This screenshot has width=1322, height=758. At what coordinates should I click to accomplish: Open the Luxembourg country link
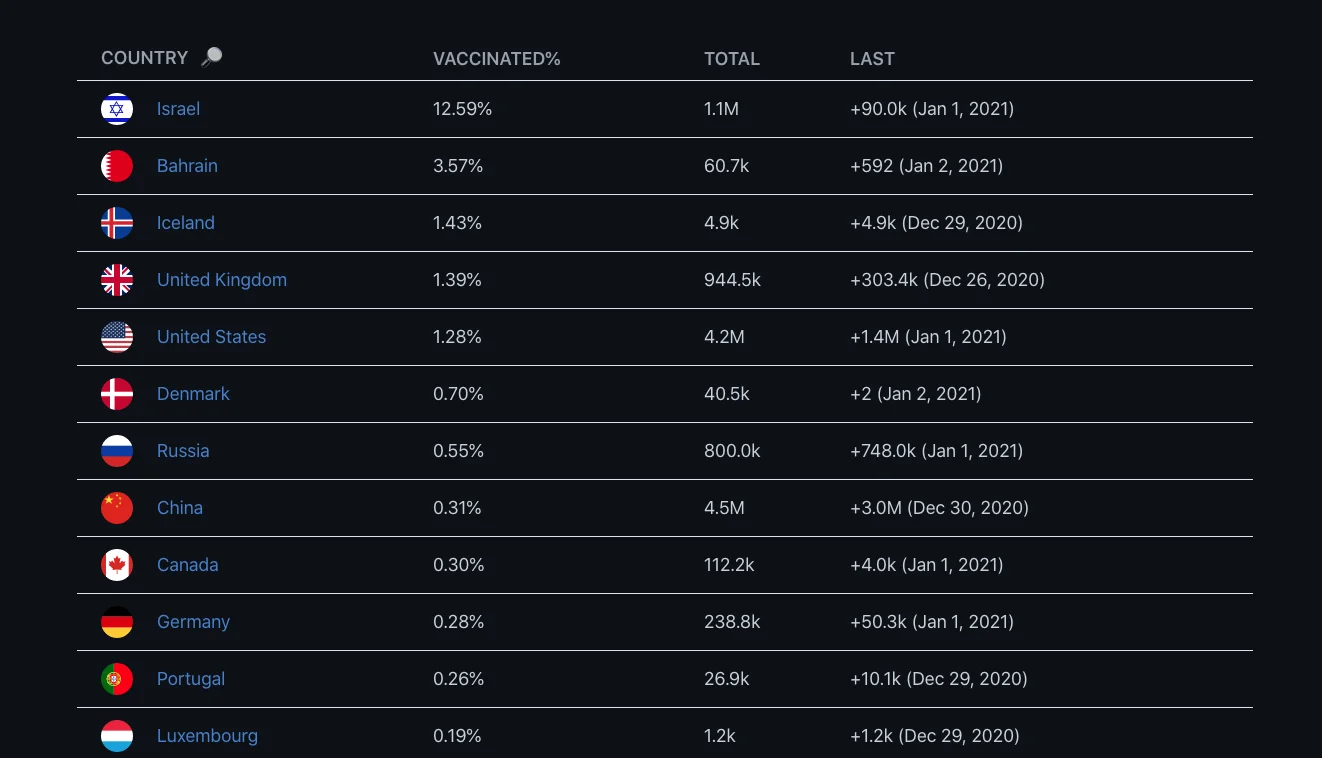click(x=207, y=736)
